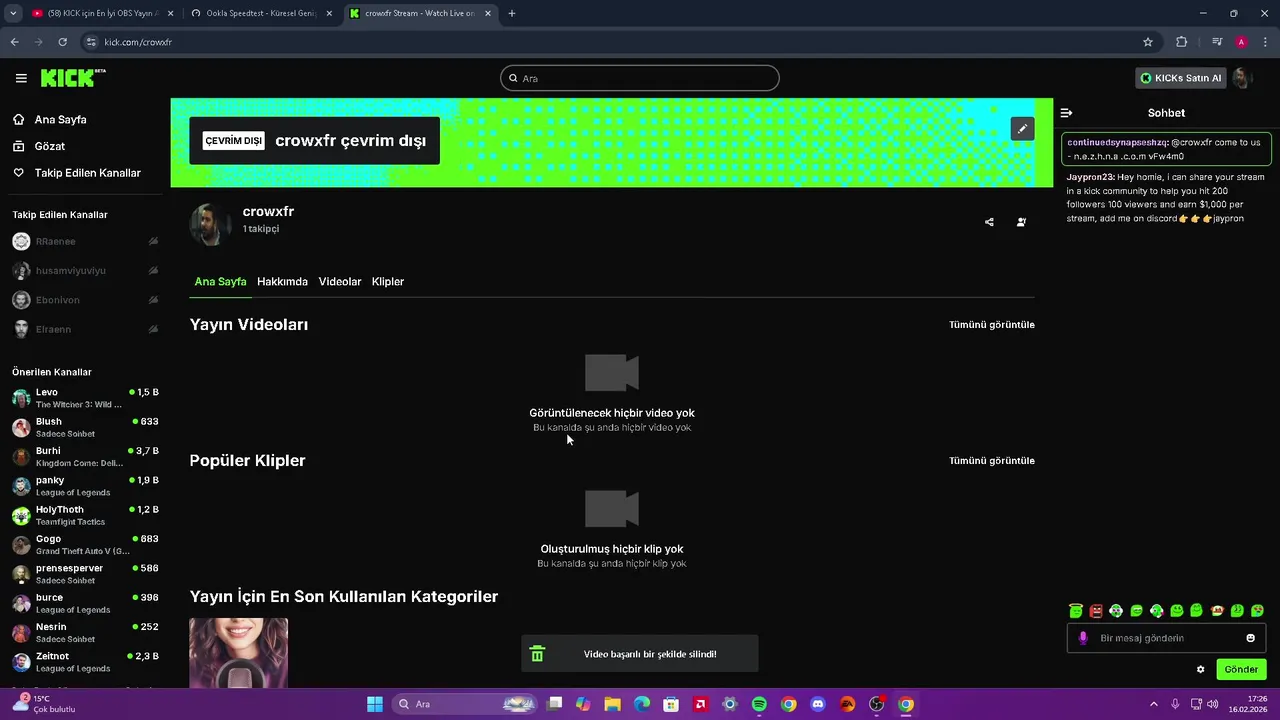Click the Gönder send button
This screenshot has height=720, width=1280.
click(1241, 669)
